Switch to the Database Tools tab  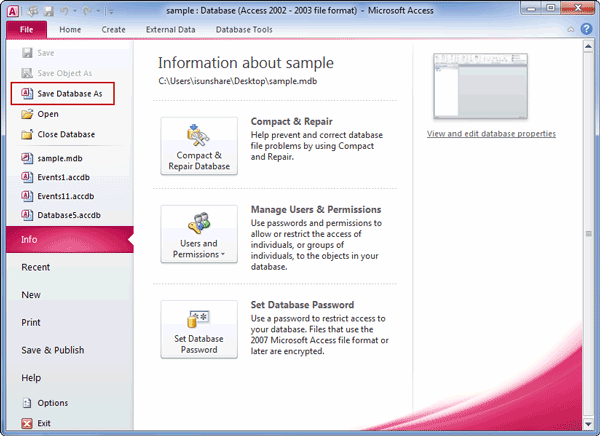pos(244,29)
